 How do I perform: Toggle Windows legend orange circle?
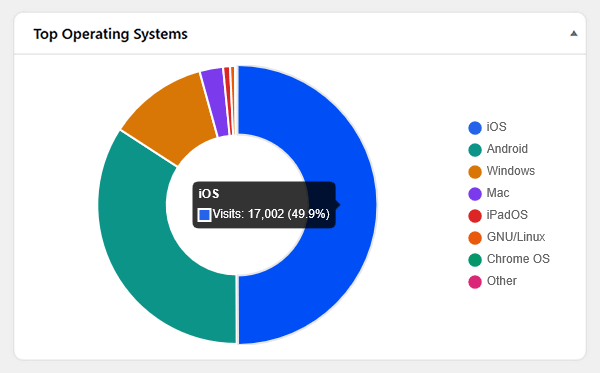[x=475, y=172]
